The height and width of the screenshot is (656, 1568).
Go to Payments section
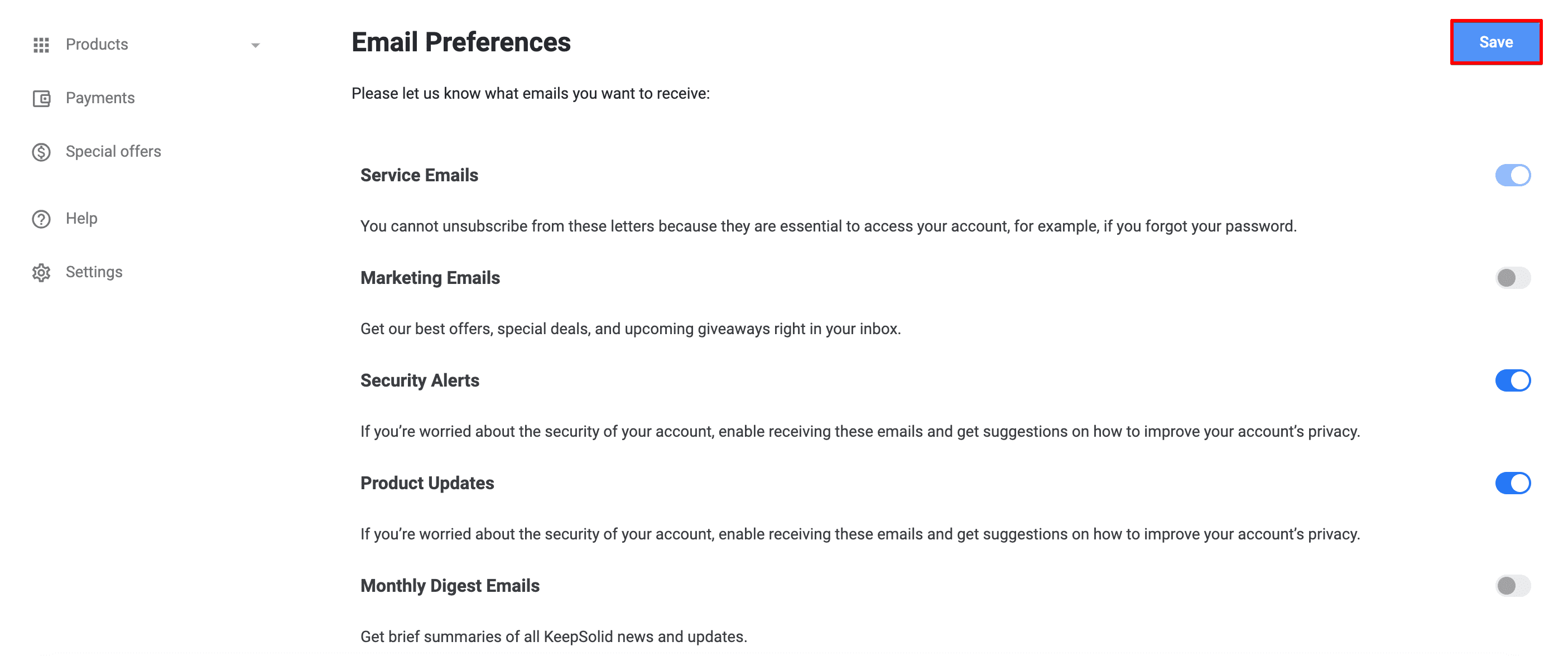pyautogui.click(x=100, y=98)
